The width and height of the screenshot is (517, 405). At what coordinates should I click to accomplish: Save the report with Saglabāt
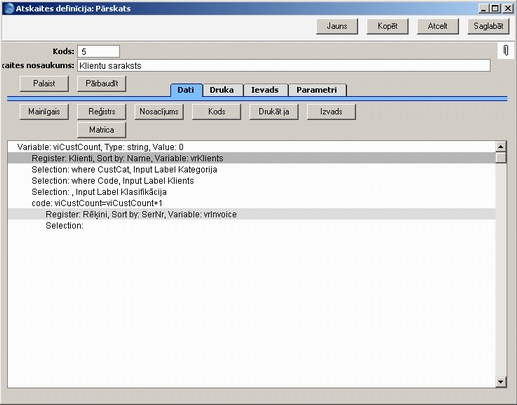point(488,26)
